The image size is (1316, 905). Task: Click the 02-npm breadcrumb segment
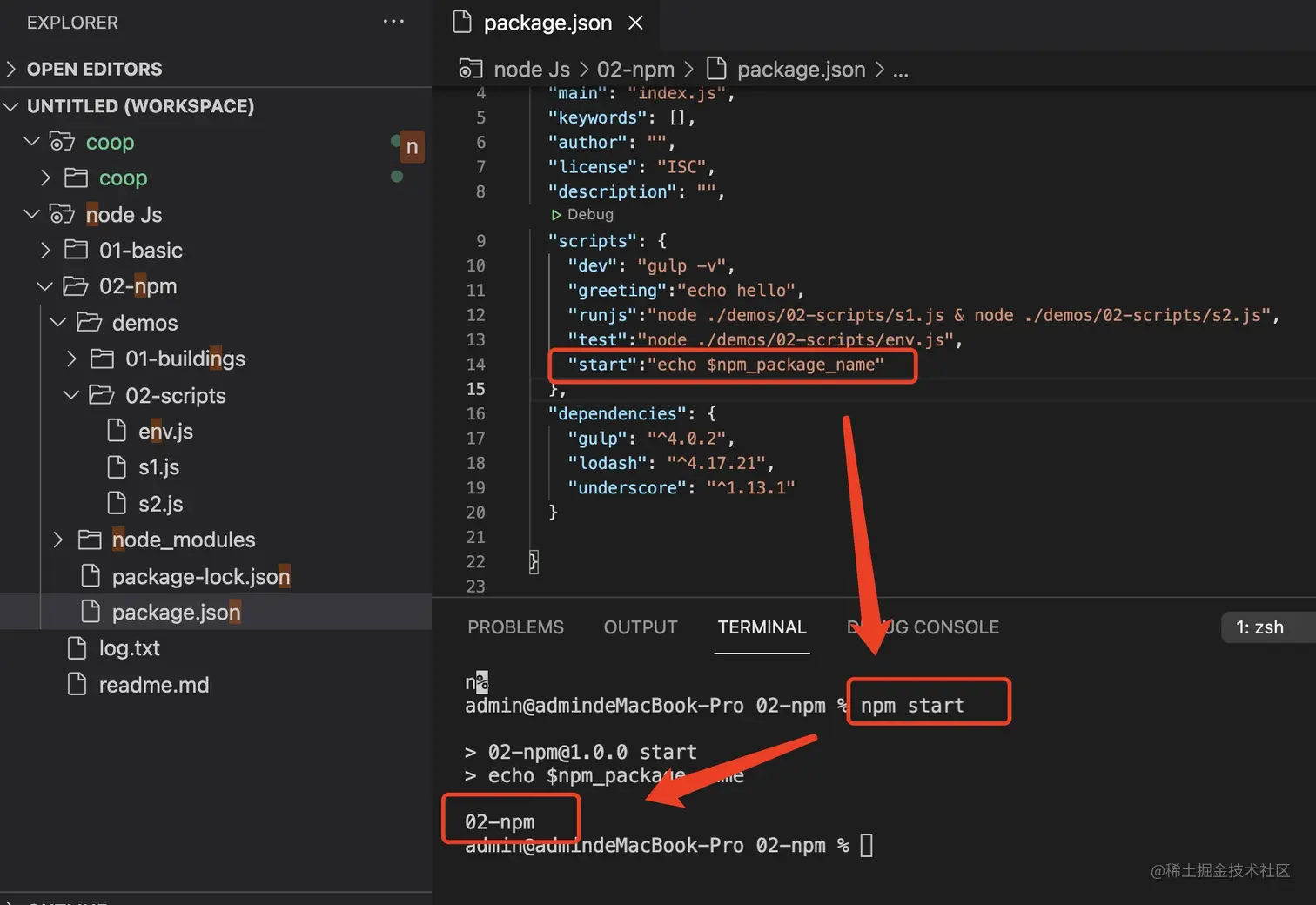click(635, 70)
